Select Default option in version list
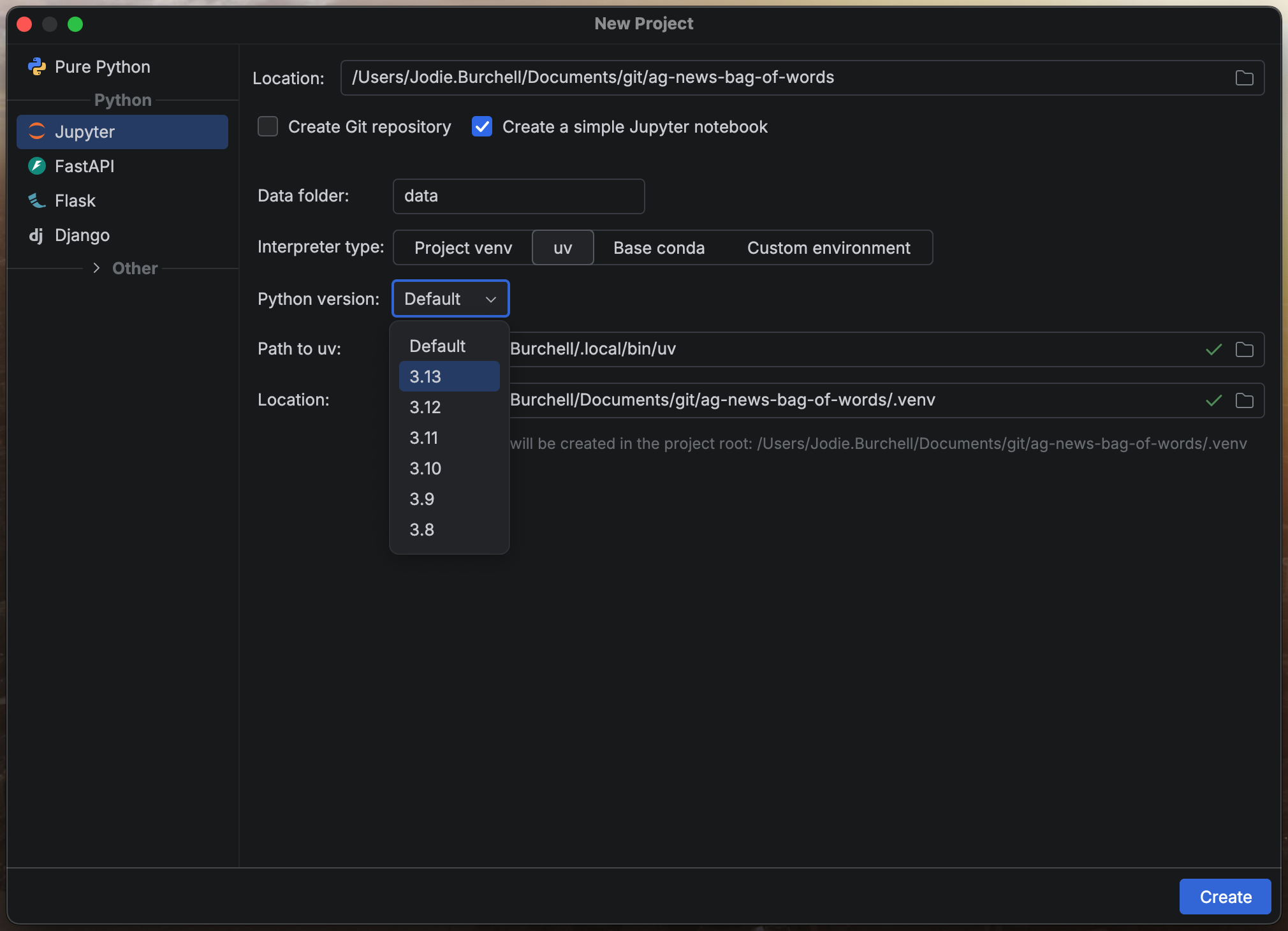 437,346
